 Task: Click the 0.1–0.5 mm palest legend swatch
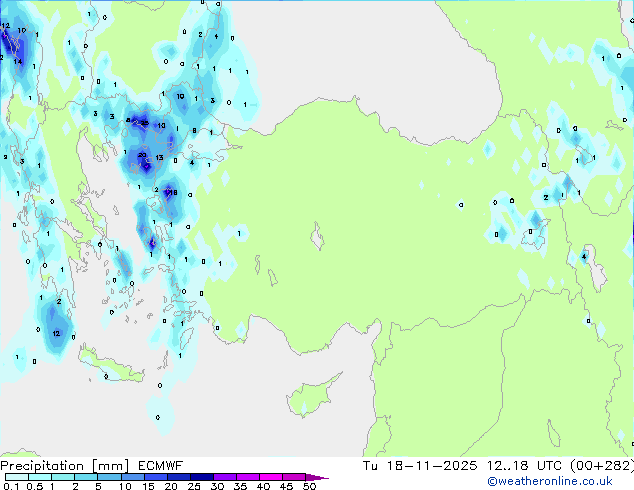[x=17, y=477]
